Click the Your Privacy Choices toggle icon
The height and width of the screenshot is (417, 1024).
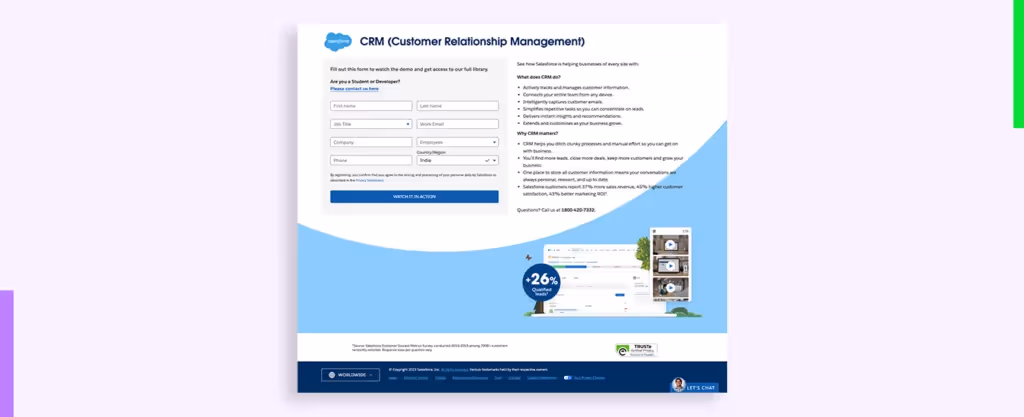[x=568, y=377]
